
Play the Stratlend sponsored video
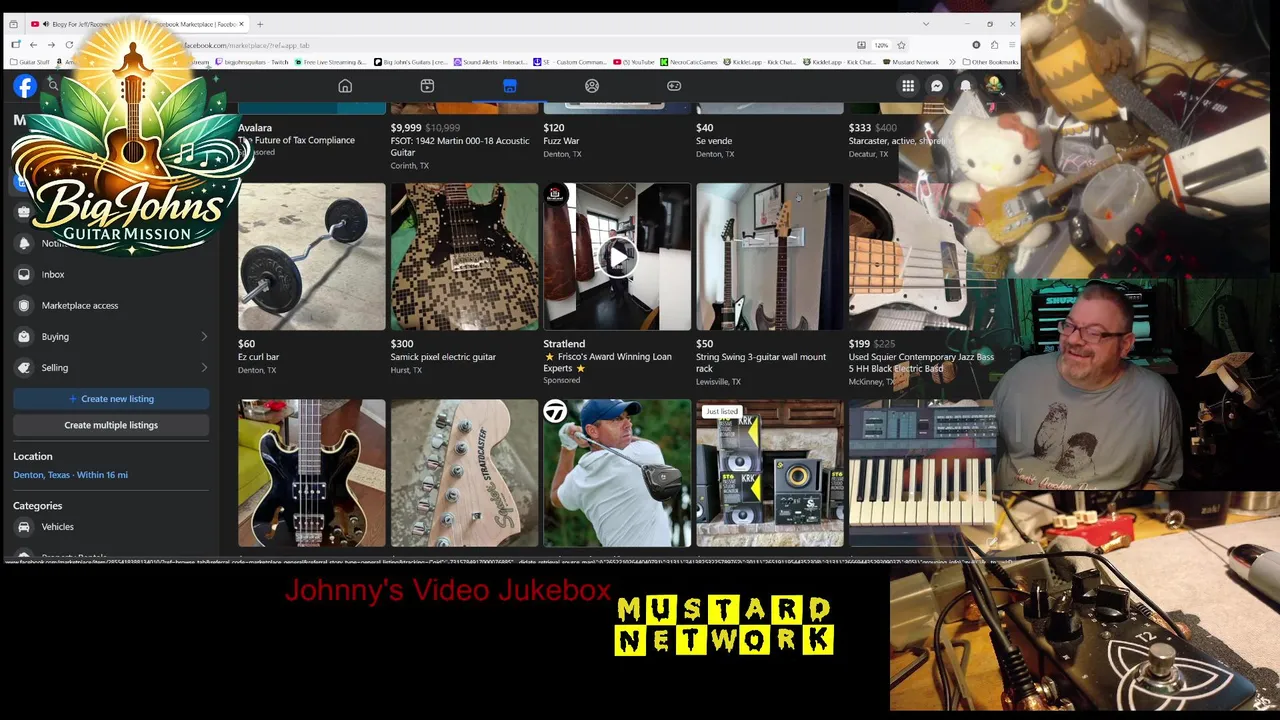(617, 257)
